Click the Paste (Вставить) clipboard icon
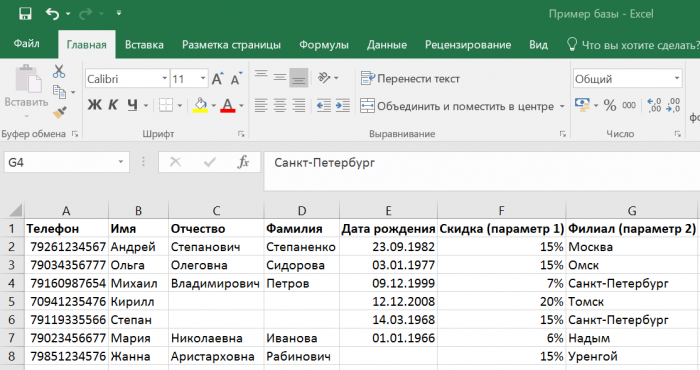Image resolution: width=700 pixels, height=370 pixels. click(x=28, y=80)
